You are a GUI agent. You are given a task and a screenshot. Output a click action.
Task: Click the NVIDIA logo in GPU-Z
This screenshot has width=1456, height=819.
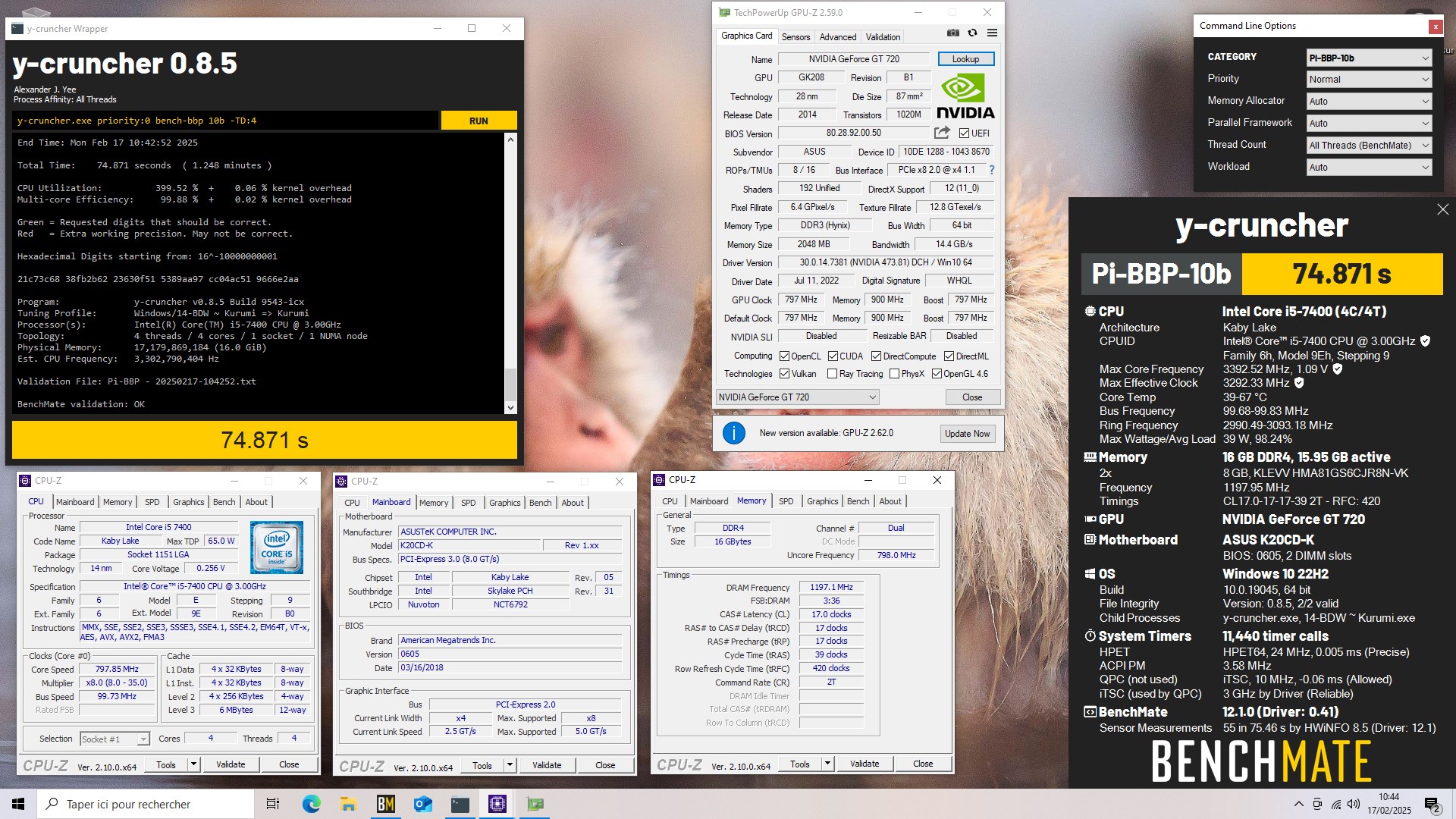[965, 96]
